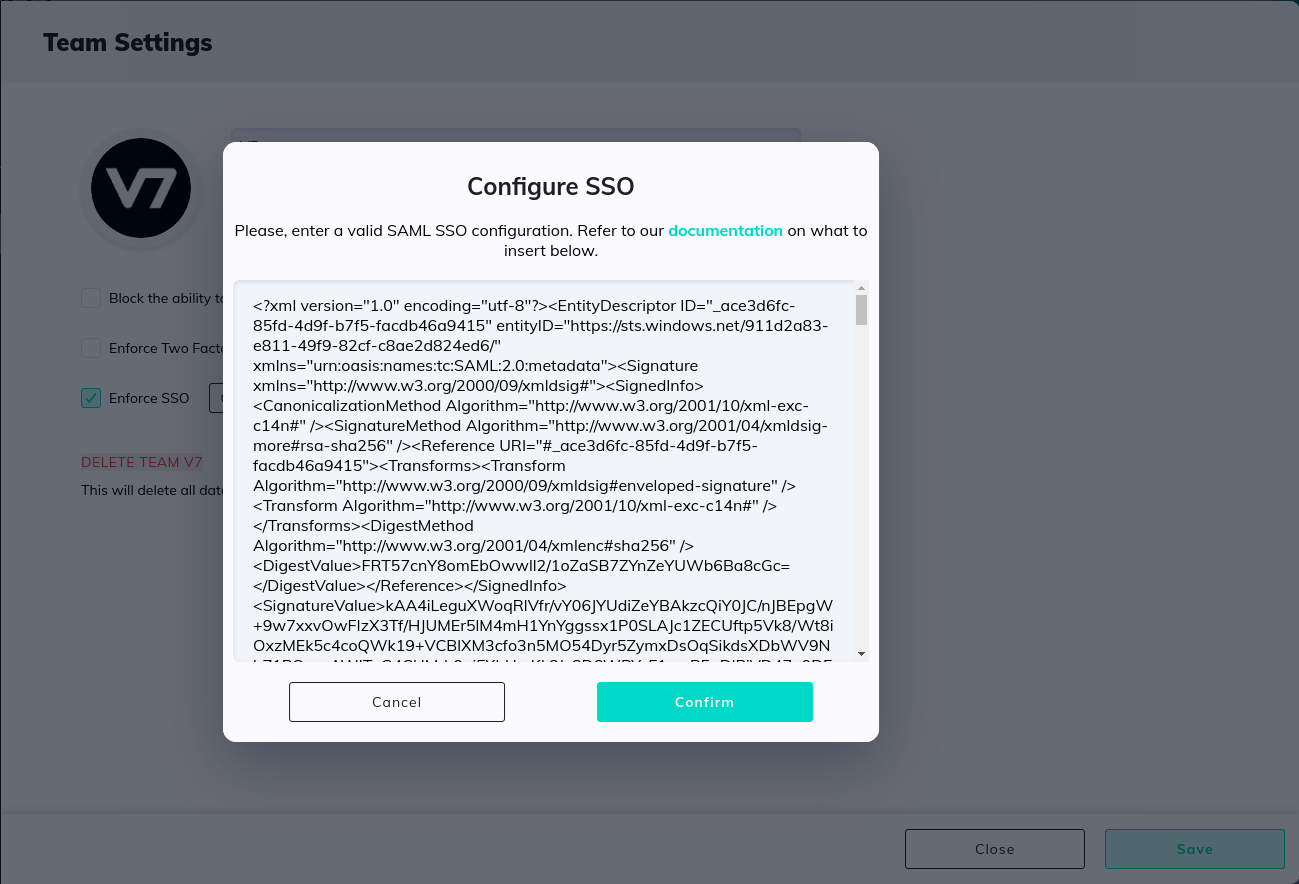
Task: Click the xml version line in the configuration
Action: click(x=525, y=306)
